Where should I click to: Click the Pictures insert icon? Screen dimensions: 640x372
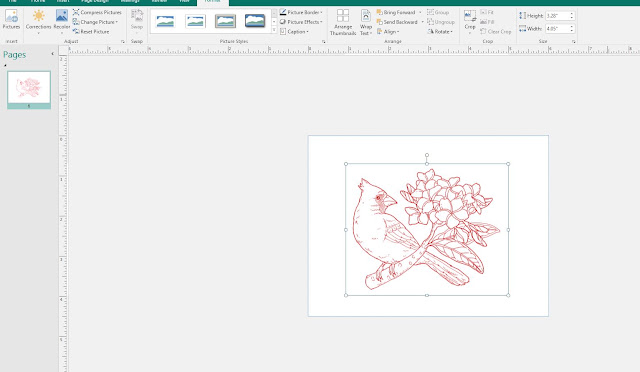(11, 20)
